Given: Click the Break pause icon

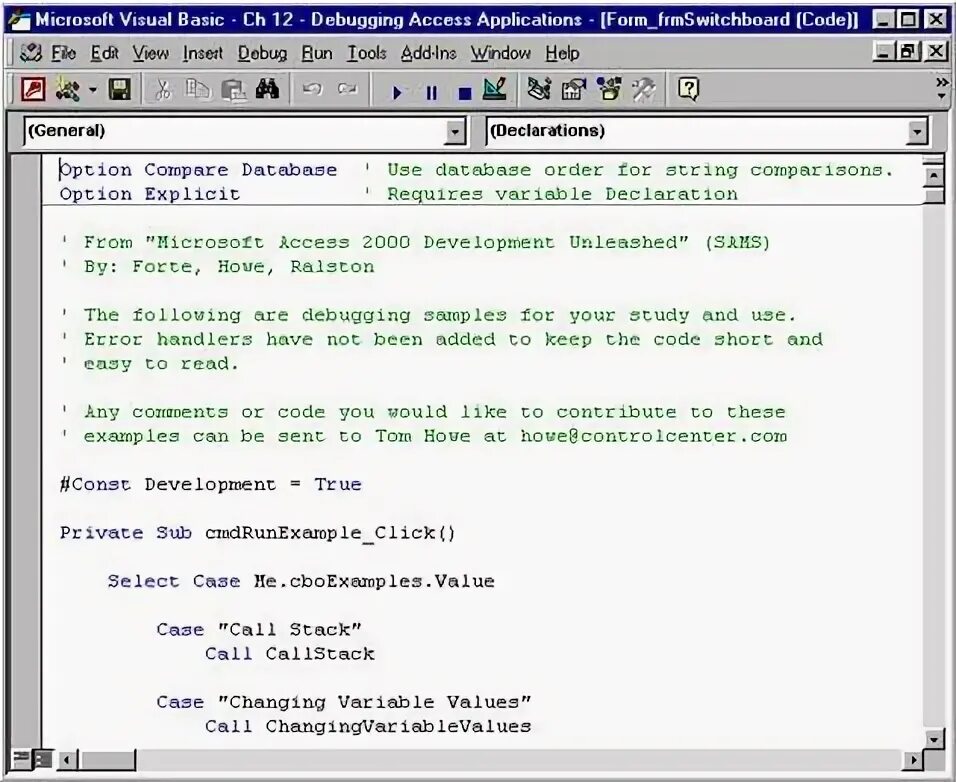Looking at the screenshot, I should [x=431, y=93].
